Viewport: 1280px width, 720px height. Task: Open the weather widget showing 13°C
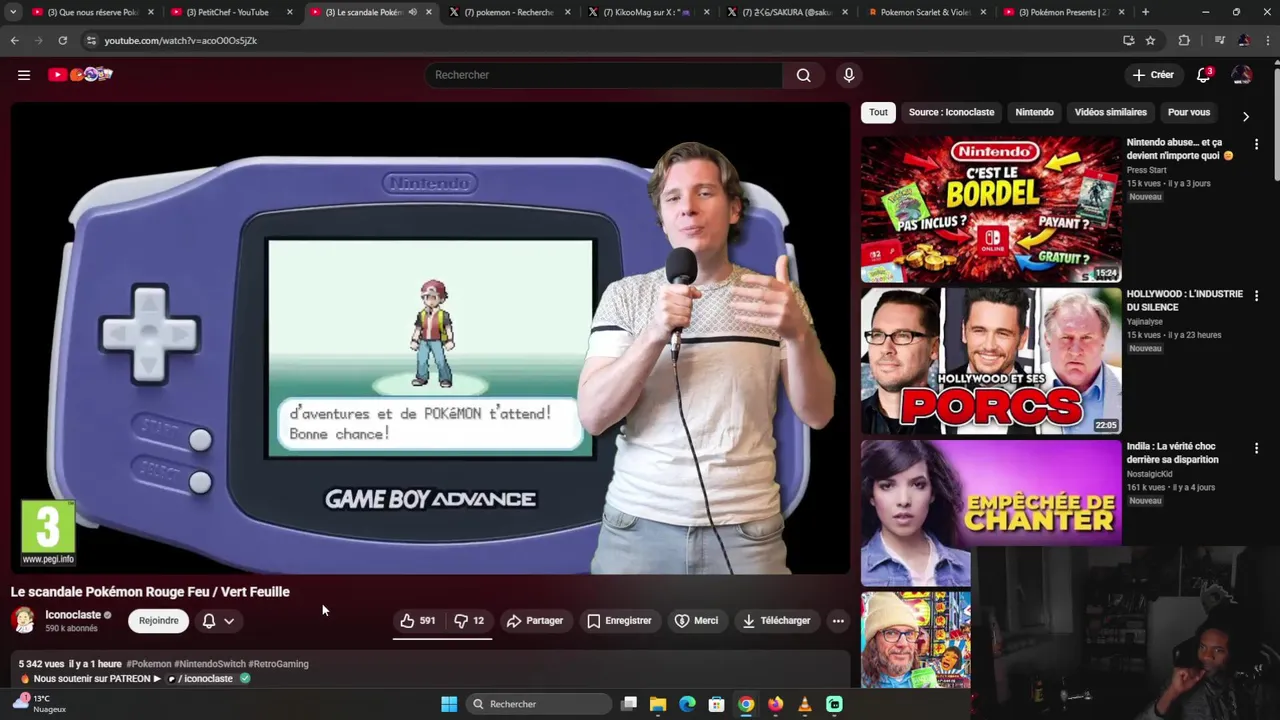(40, 704)
